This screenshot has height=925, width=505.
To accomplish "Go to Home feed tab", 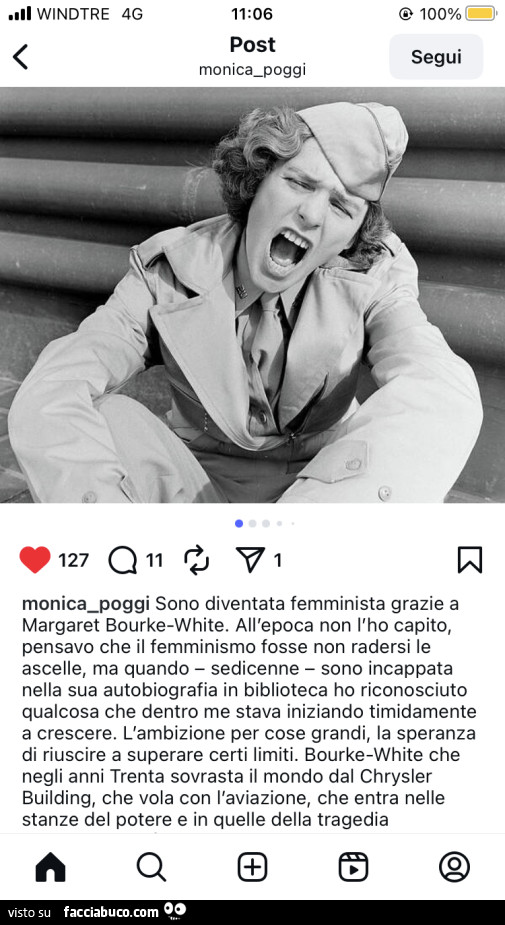I will 51,867.
